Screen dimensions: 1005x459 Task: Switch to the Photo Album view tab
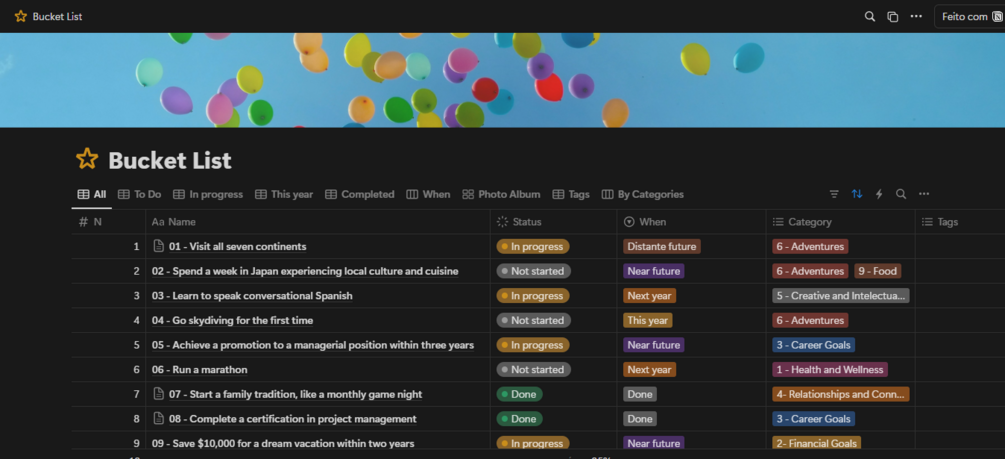[501, 194]
